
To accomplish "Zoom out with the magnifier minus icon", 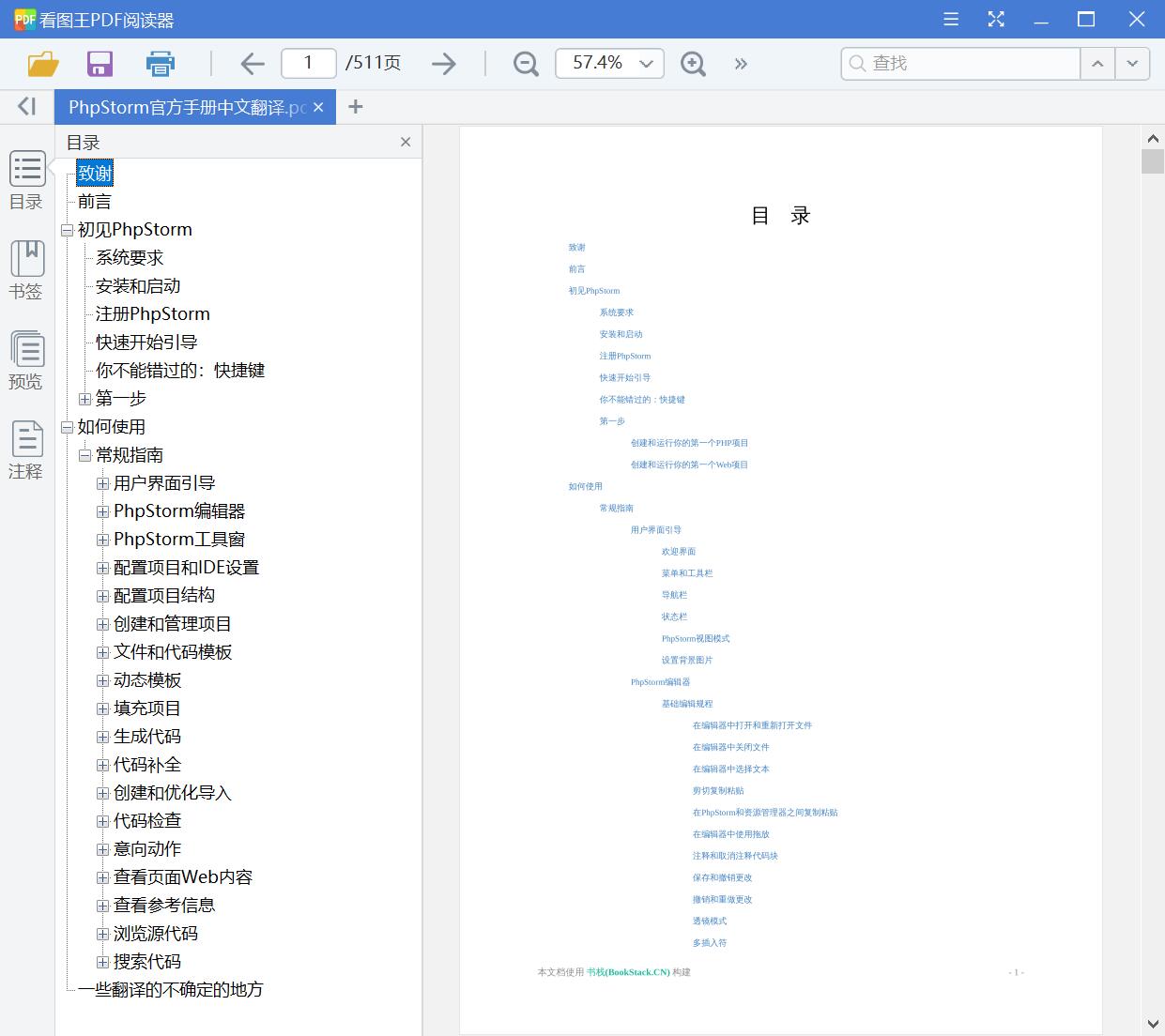I will (525, 63).
